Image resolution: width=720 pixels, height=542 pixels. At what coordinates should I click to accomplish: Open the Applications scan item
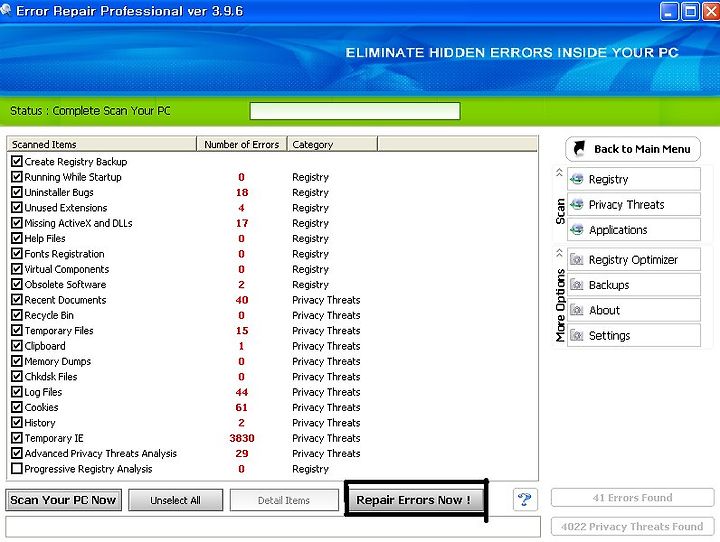(x=634, y=229)
